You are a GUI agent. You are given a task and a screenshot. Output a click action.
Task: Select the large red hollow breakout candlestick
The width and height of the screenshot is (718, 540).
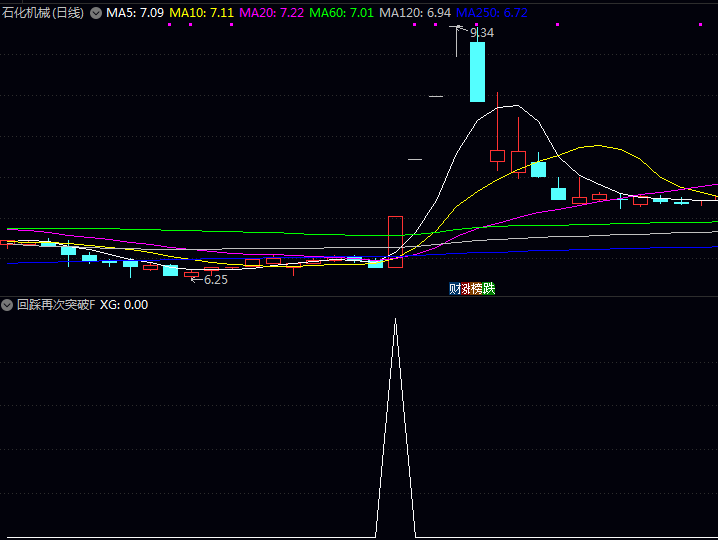click(395, 240)
